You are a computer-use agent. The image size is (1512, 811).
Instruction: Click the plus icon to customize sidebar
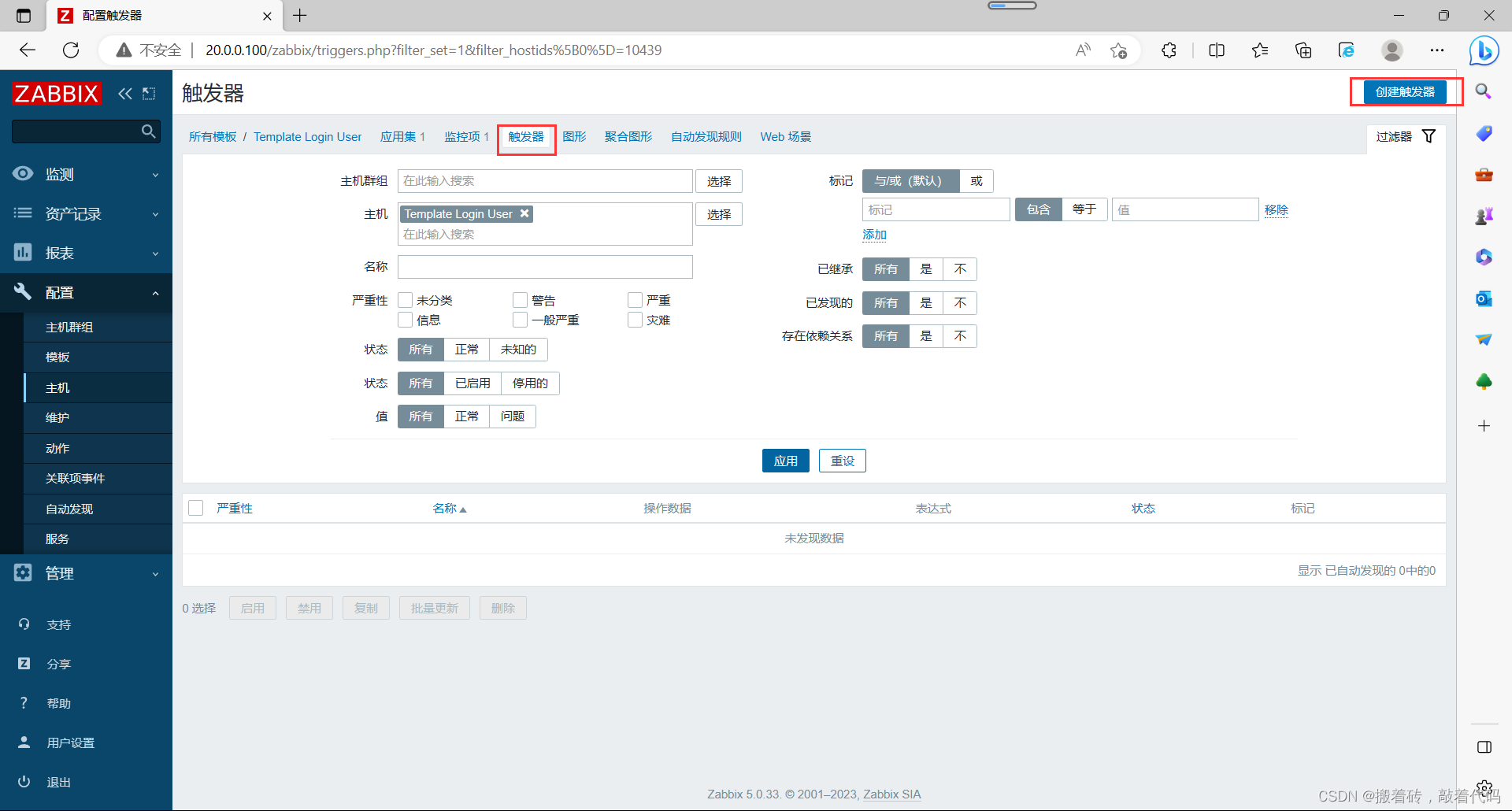coord(1484,426)
